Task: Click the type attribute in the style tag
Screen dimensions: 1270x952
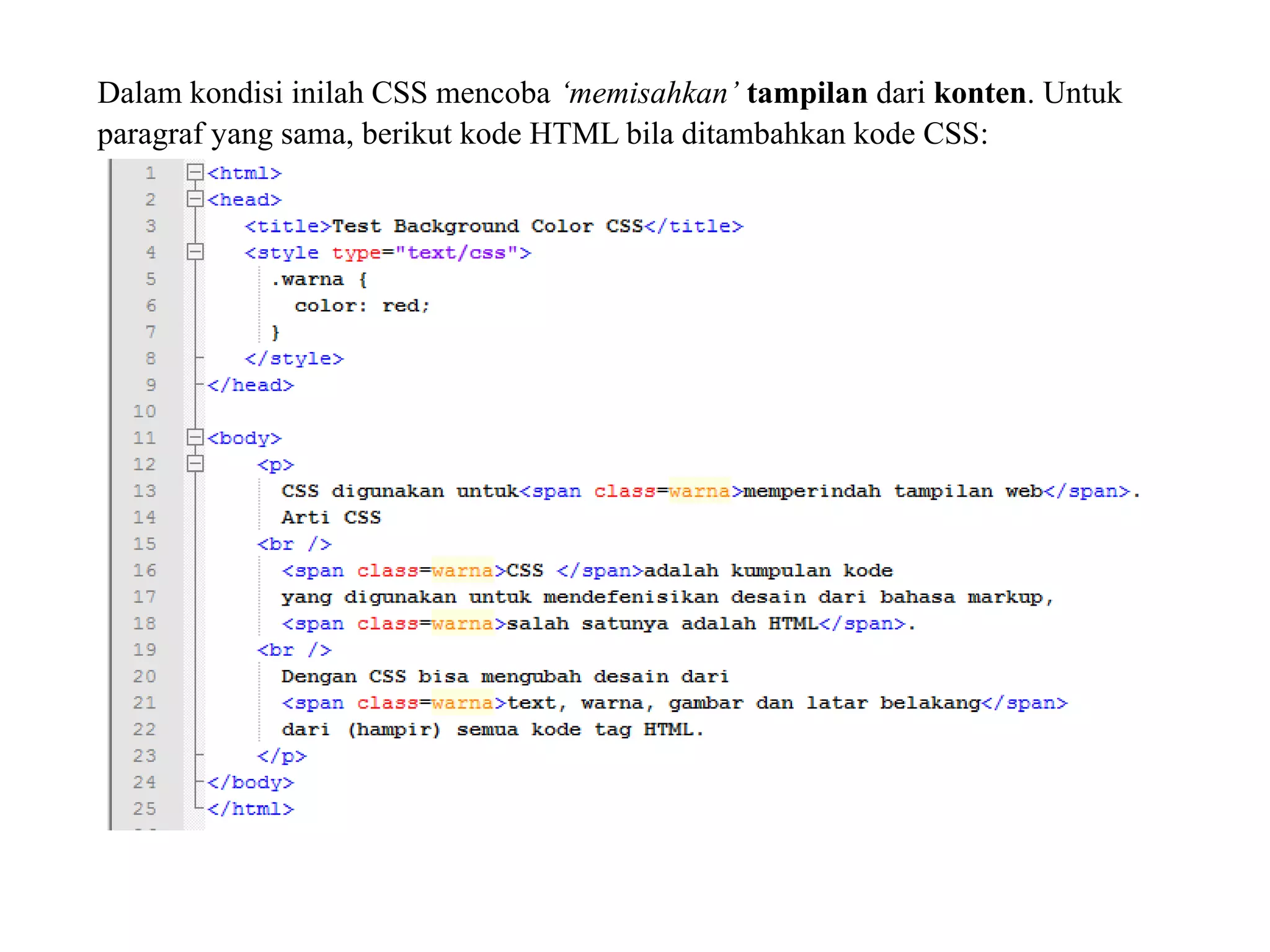Action: pos(356,253)
